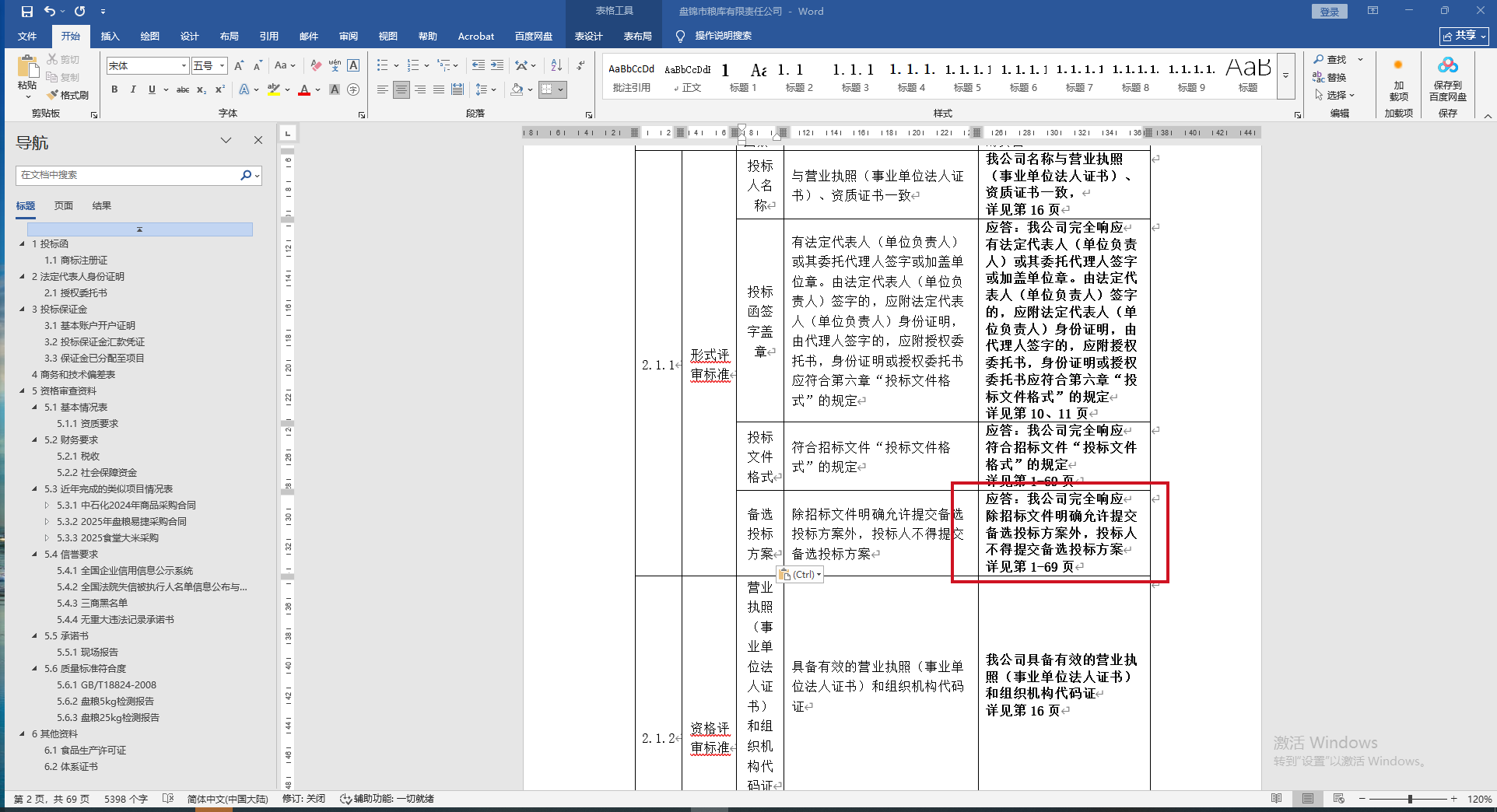Click the 操作说明搜索 tell-me search

pyautogui.click(x=714, y=37)
